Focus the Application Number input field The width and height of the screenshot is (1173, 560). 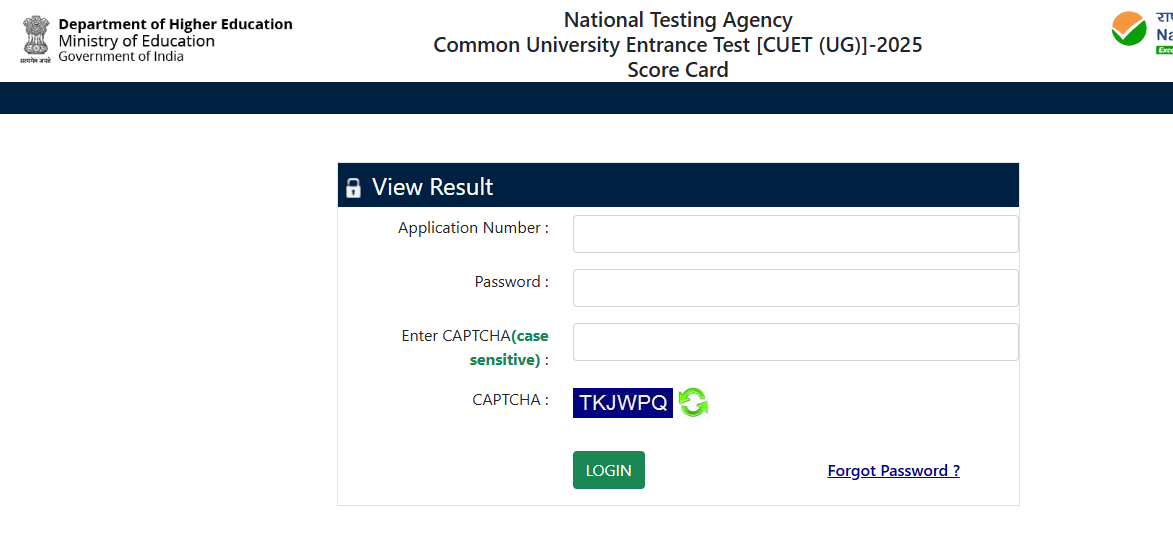[795, 234]
